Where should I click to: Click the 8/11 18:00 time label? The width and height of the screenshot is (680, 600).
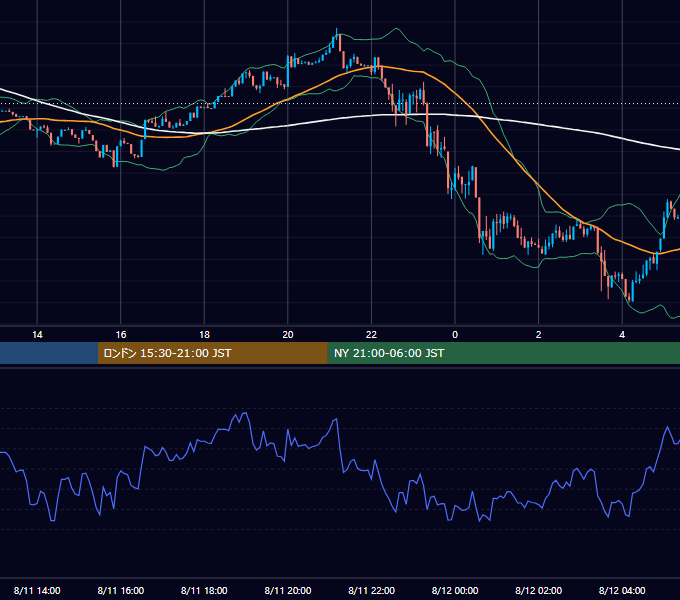tap(204, 590)
